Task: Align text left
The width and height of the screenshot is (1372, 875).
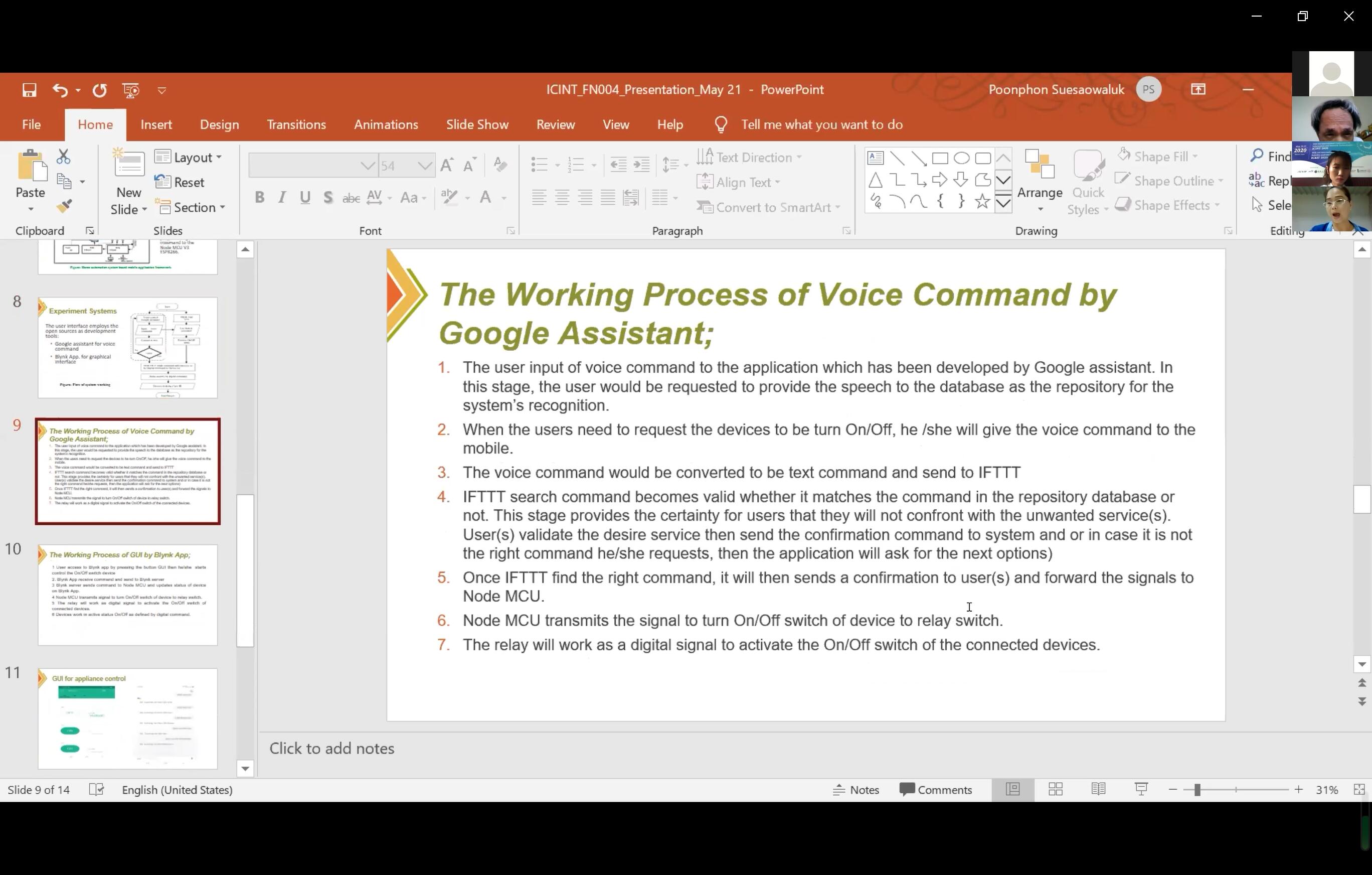Action: 539,198
